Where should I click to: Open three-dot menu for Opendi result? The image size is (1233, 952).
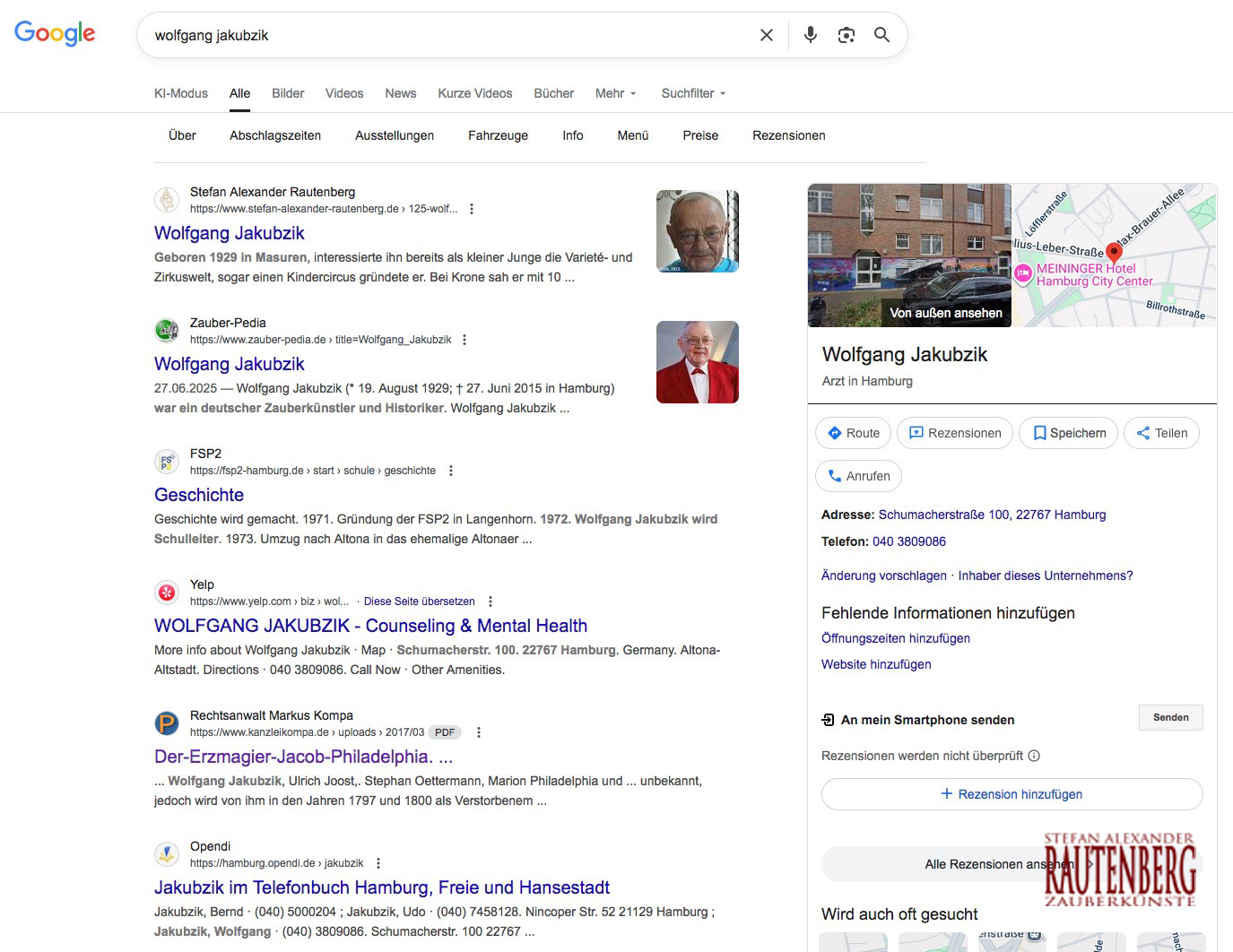pos(378,863)
